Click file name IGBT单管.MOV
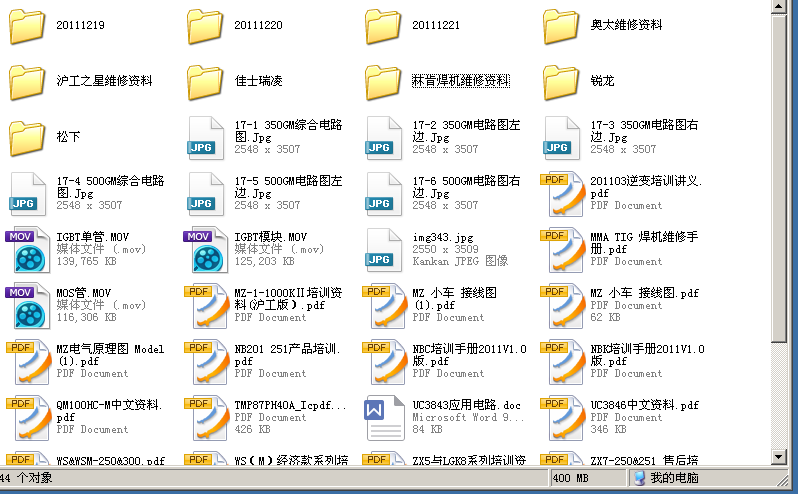This screenshot has height=494, width=798. pyautogui.click(x=93, y=237)
